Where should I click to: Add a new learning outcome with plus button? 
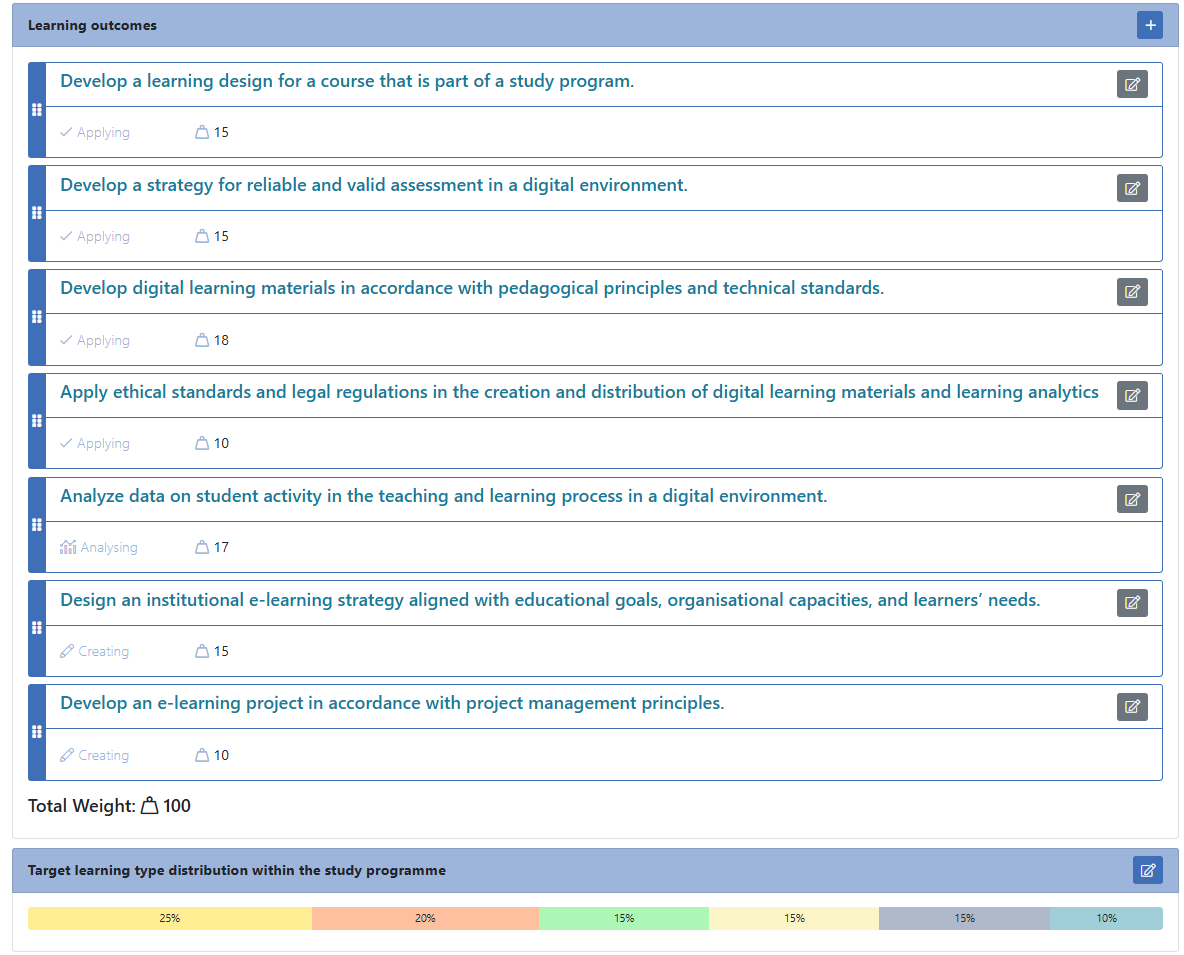pos(1149,25)
